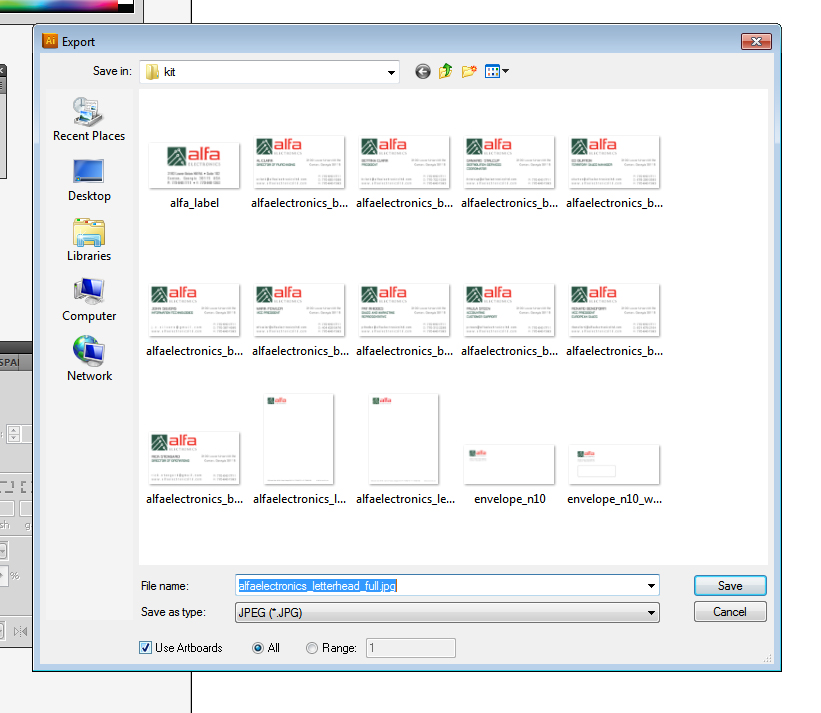Image resolution: width=821 pixels, height=713 pixels.
Task: Close the Export dialog
Action: [756, 41]
